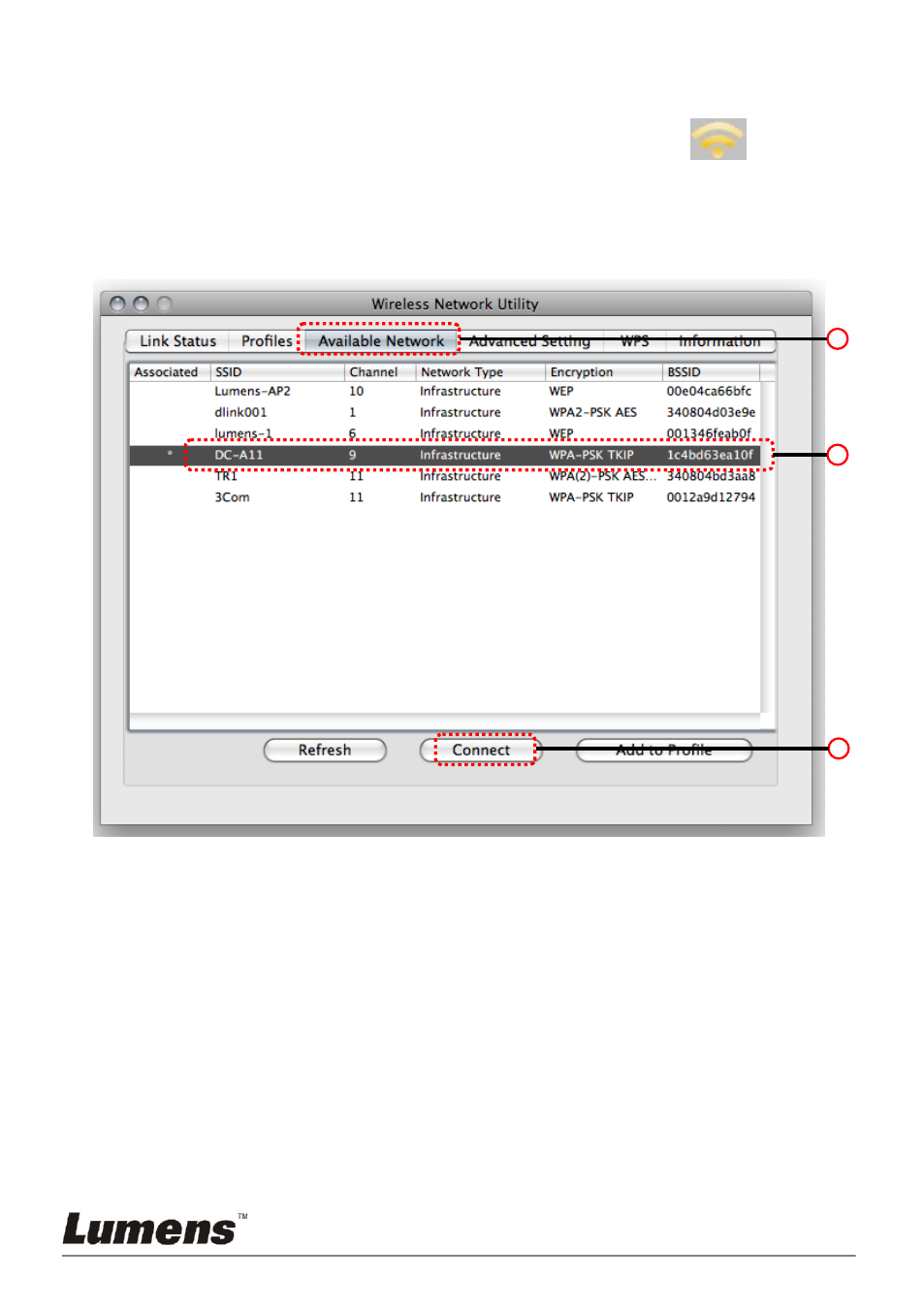The width and height of the screenshot is (924, 1311).
Task: Click WPA2-PSK AES encryption cell
Action: 592,413
